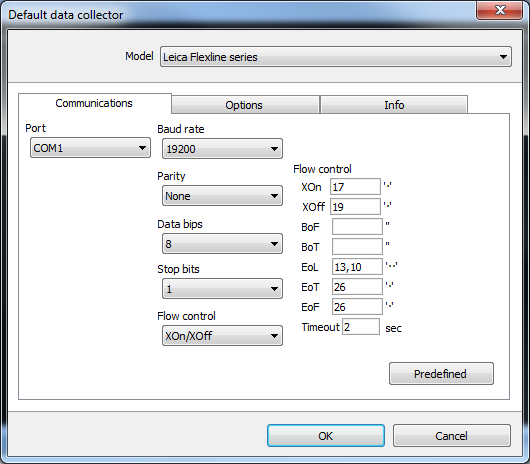This screenshot has width=530, height=464.
Task: Click the Parity label
Action: (x=171, y=176)
